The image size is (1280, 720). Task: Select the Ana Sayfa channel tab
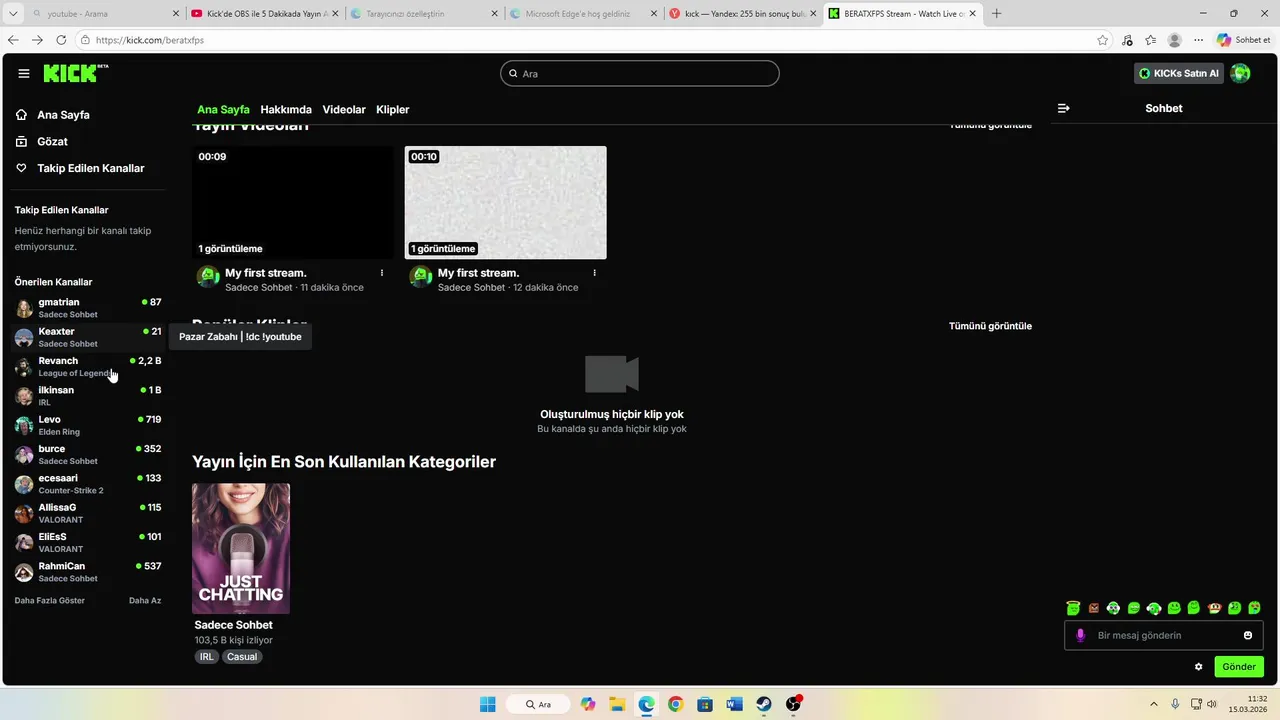pos(223,109)
